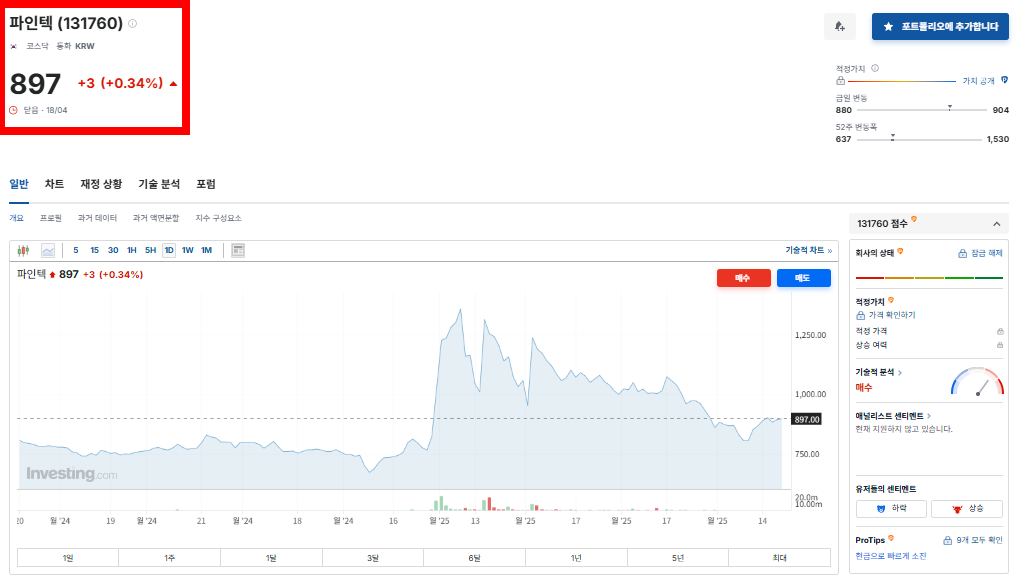This screenshot has height=575, width=1024.
Task: Select the 5 minute interval
Action: (x=76, y=250)
